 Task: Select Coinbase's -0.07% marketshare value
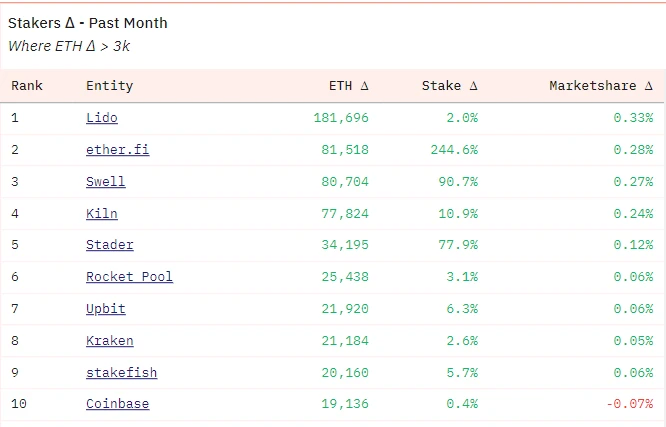click(629, 404)
